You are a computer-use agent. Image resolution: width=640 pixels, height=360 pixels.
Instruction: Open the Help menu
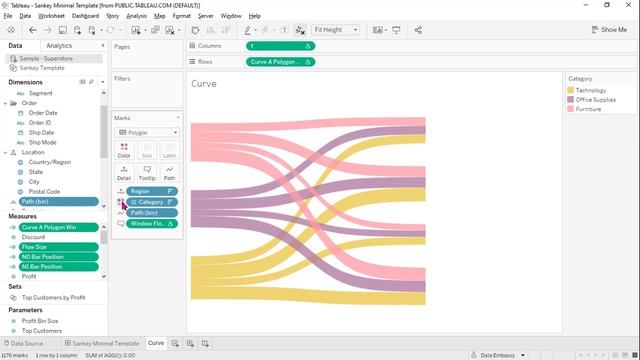pyautogui.click(x=254, y=16)
